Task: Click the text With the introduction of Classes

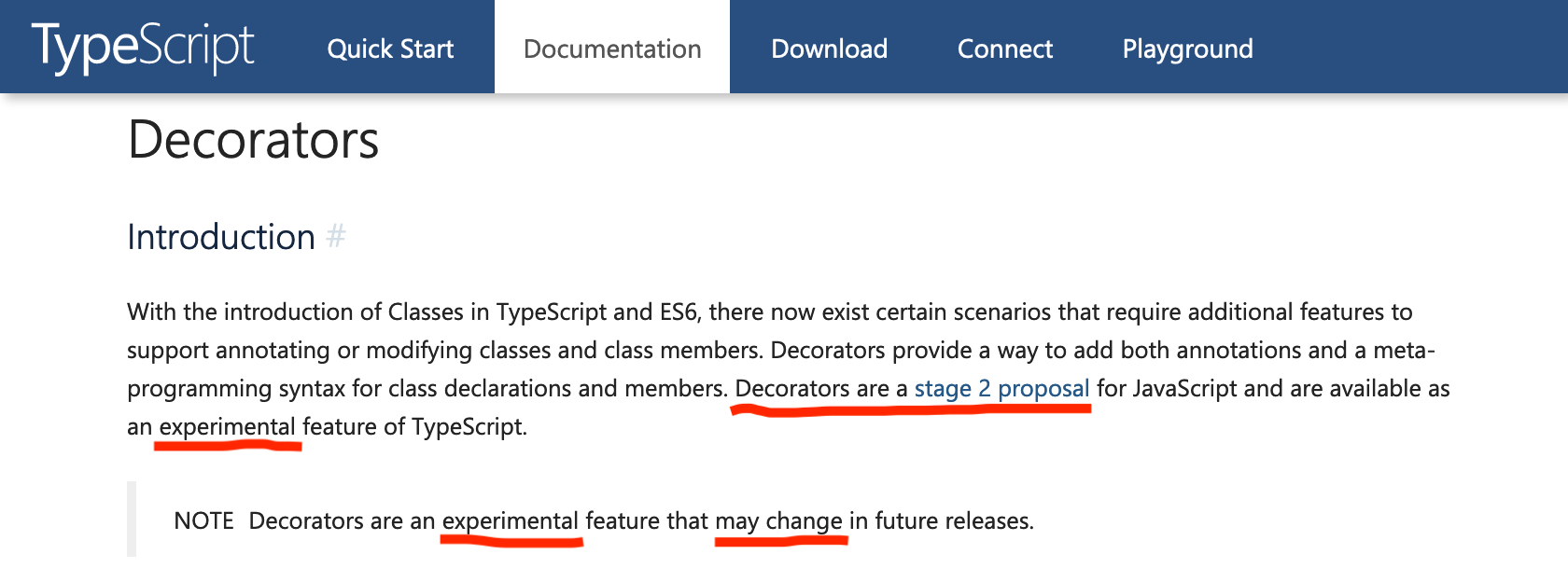Action: pyautogui.click(x=295, y=312)
